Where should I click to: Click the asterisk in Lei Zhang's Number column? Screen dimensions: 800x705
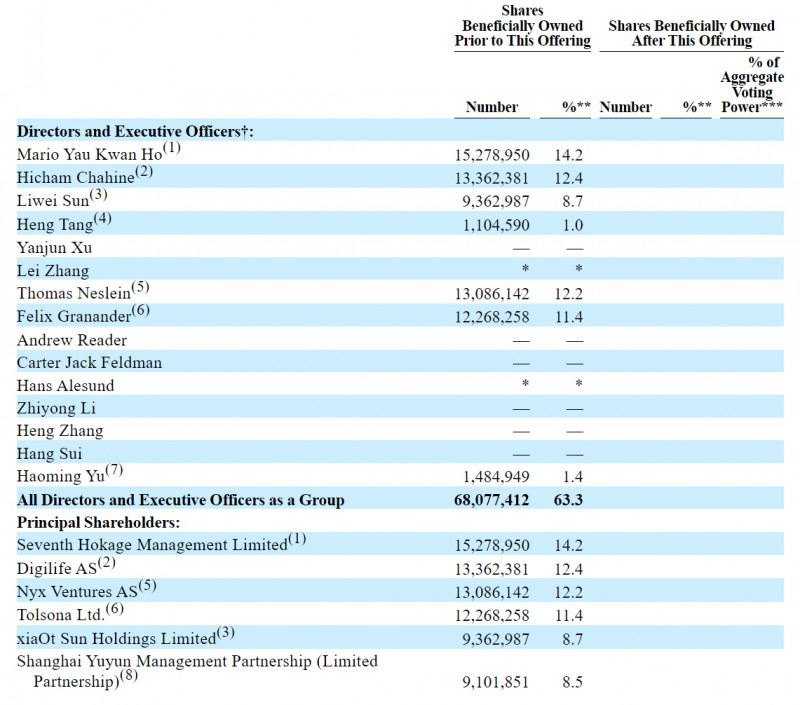525,269
